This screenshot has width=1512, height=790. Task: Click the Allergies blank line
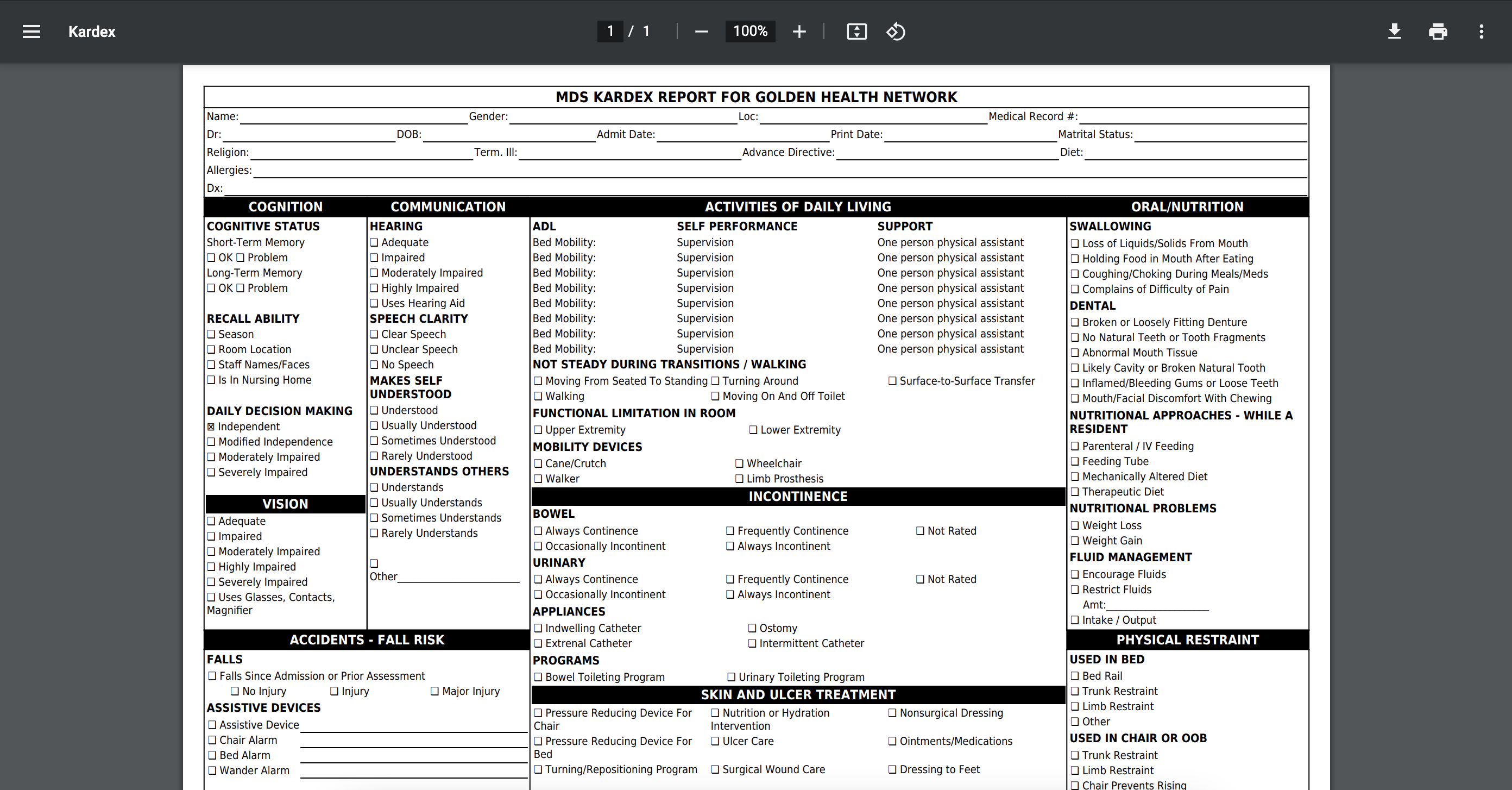click(780, 171)
